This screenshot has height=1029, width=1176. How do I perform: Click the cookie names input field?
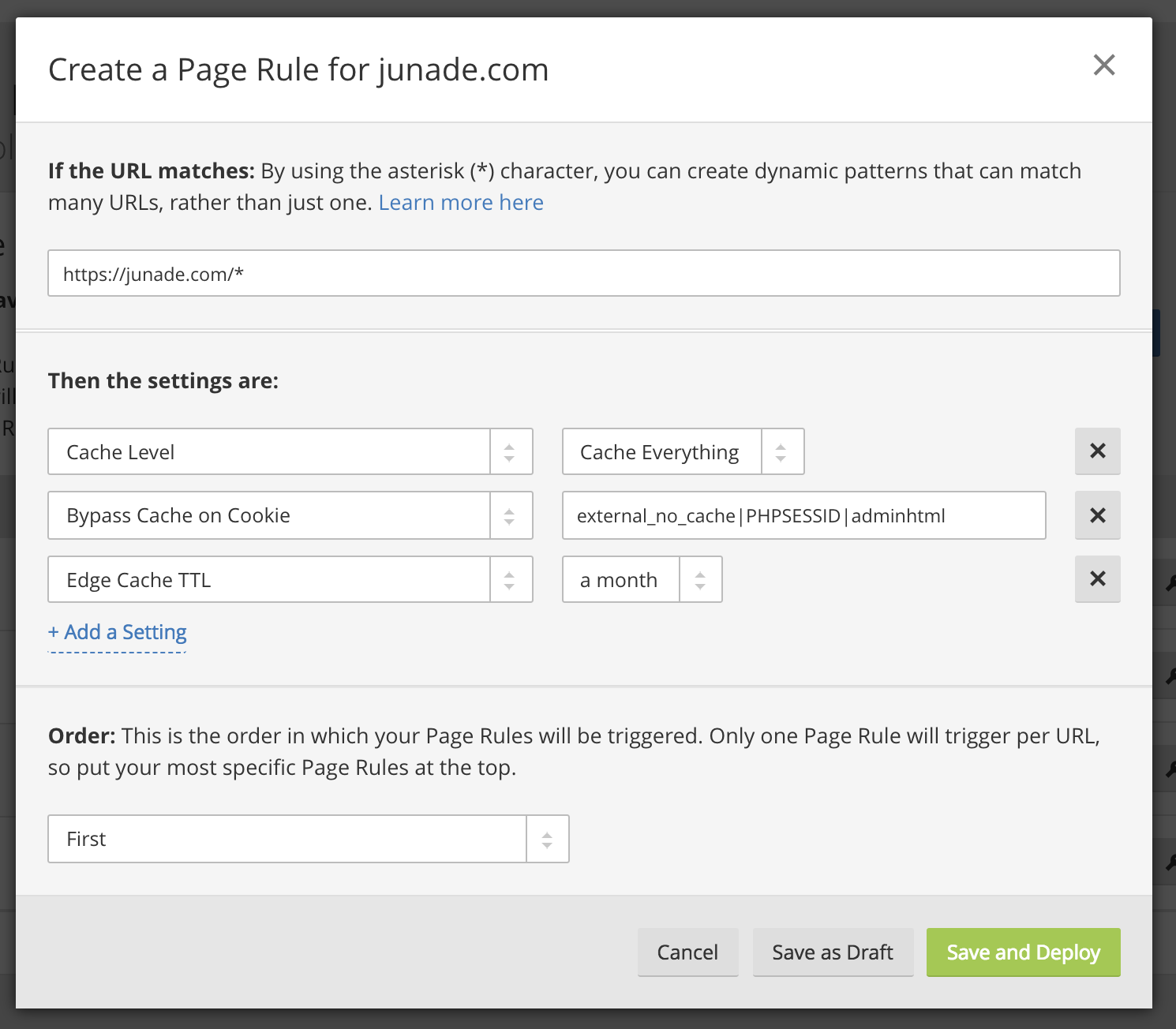click(803, 515)
